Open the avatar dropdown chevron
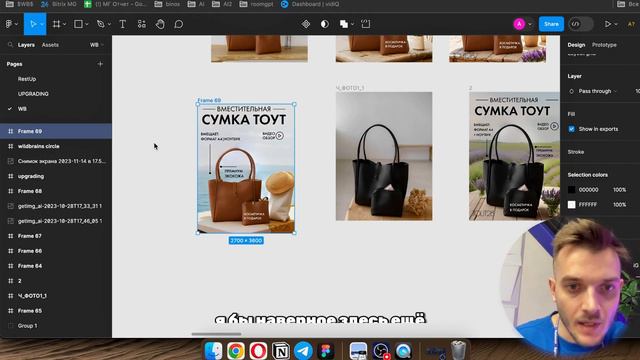Image resolution: width=640 pixels, height=360 pixels. click(x=530, y=24)
